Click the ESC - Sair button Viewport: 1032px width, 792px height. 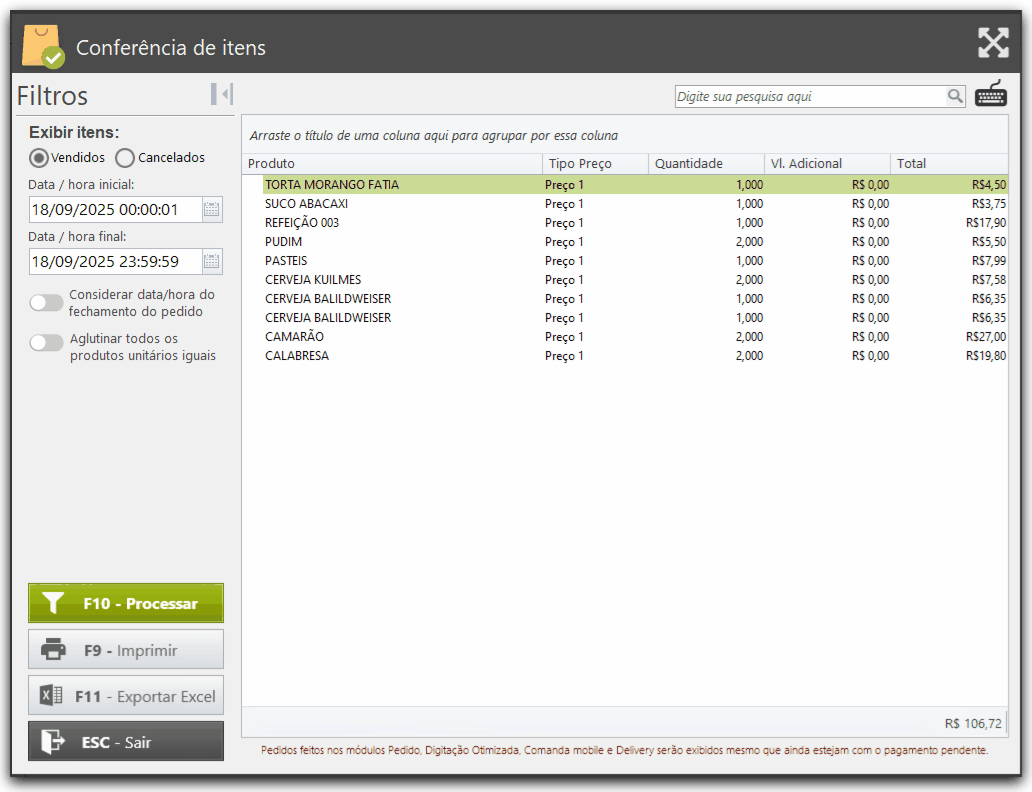(126, 742)
